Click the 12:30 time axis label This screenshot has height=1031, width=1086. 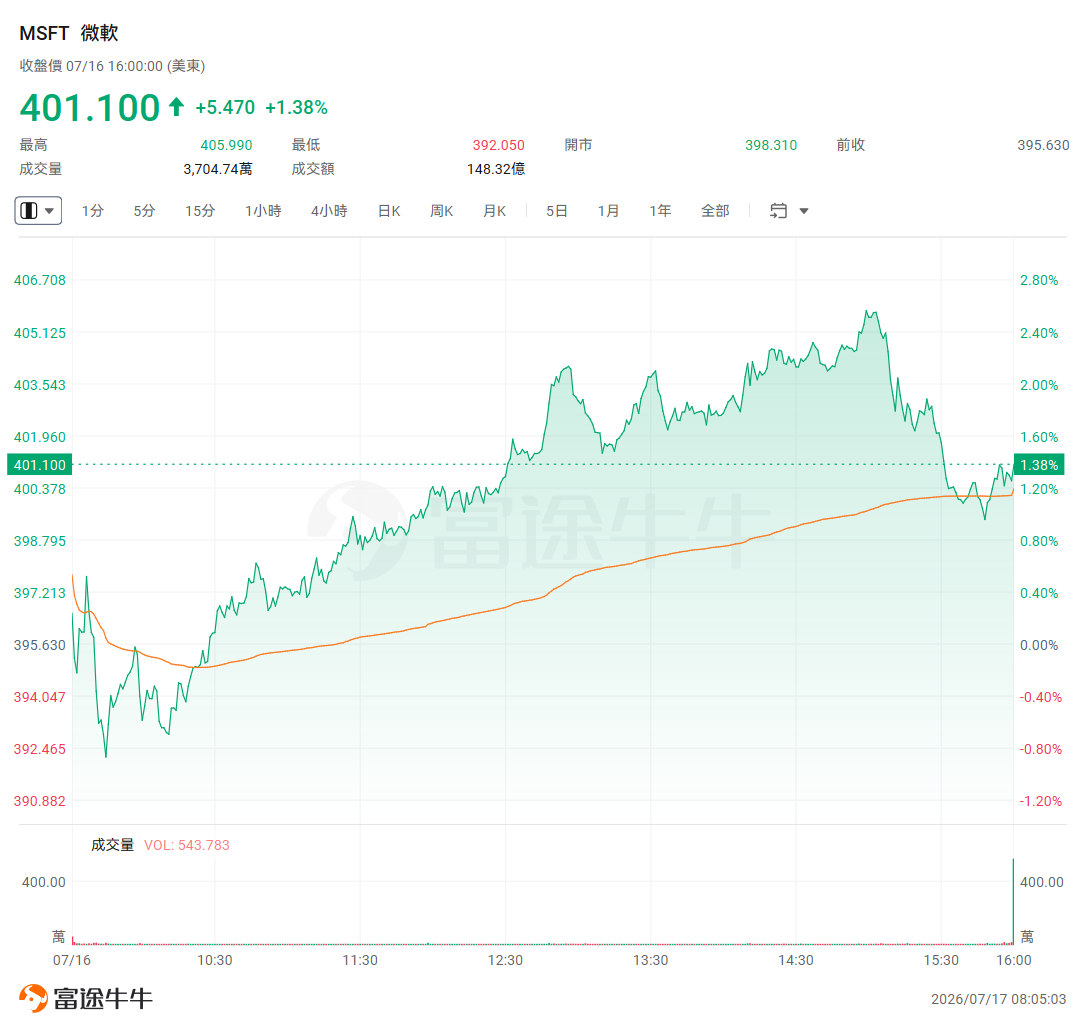[x=505, y=960]
